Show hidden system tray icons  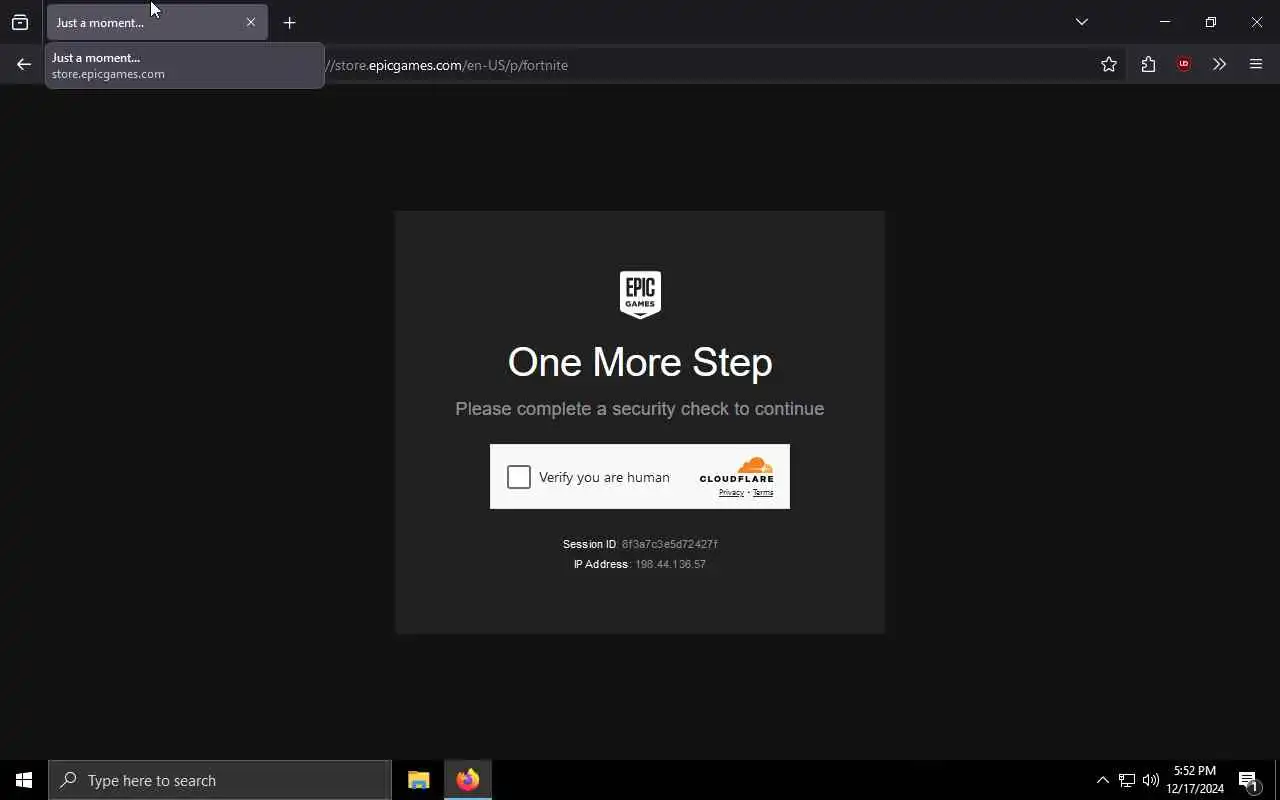pyautogui.click(x=1102, y=780)
